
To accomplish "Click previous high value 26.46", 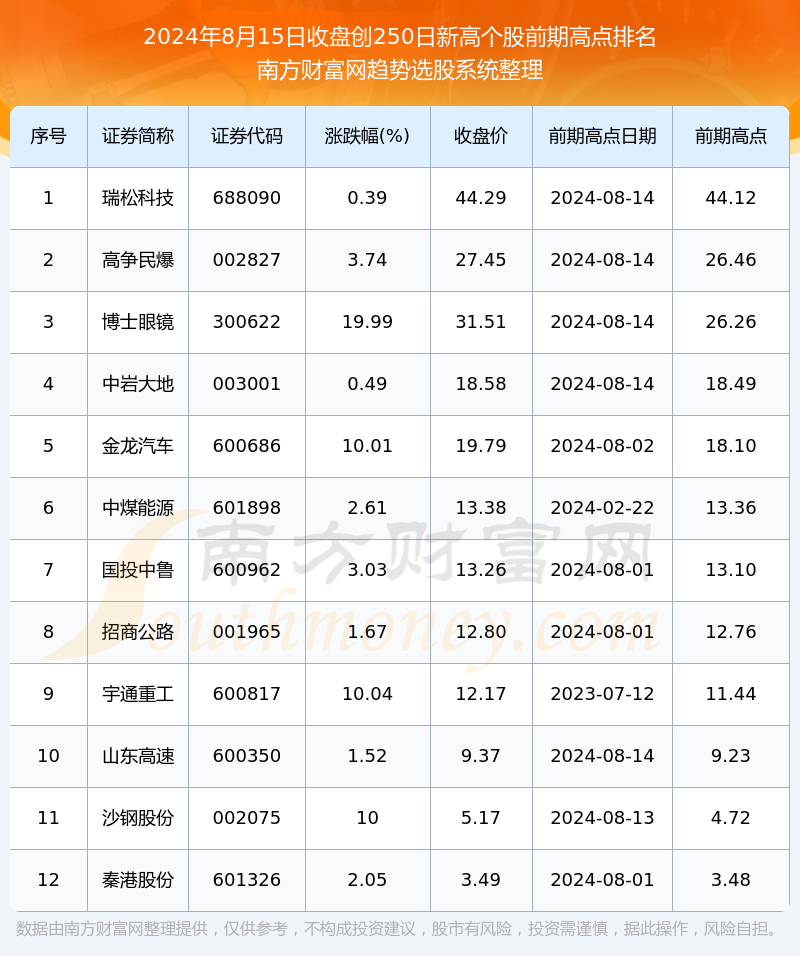I will pos(730,260).
